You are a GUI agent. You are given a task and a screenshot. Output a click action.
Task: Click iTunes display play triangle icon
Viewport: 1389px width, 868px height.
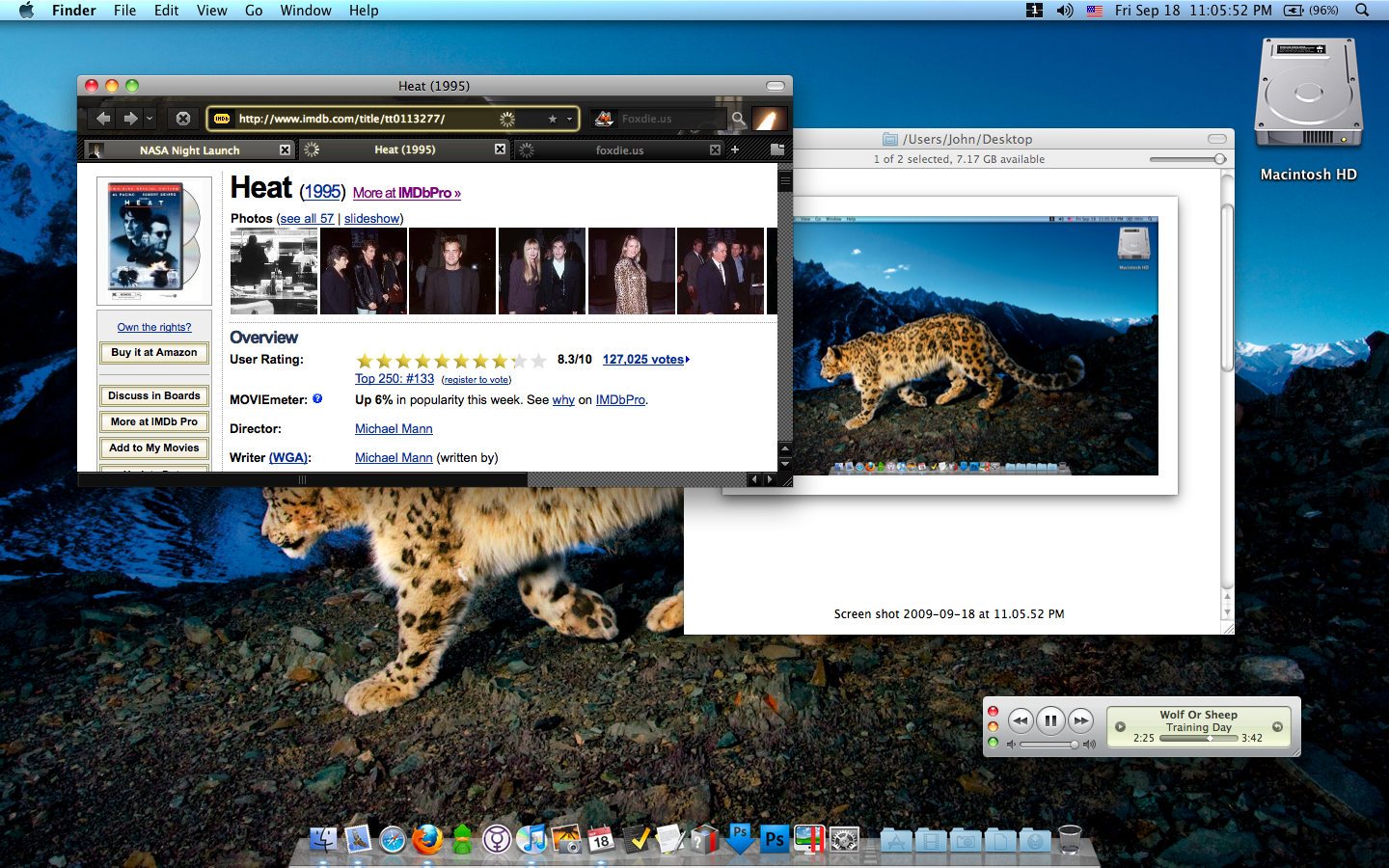(1120, 727)
